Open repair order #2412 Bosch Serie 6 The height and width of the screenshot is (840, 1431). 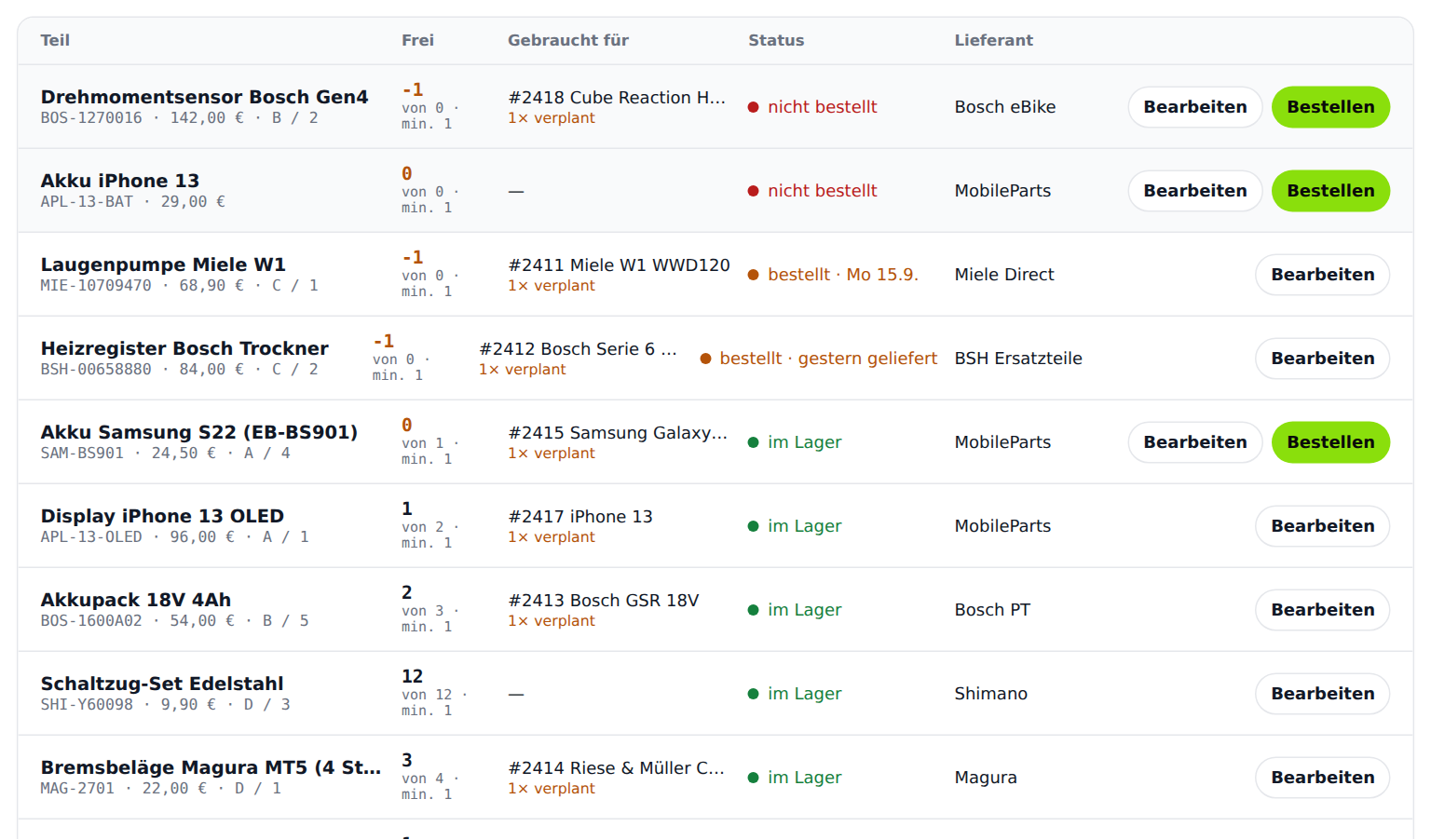578,349
